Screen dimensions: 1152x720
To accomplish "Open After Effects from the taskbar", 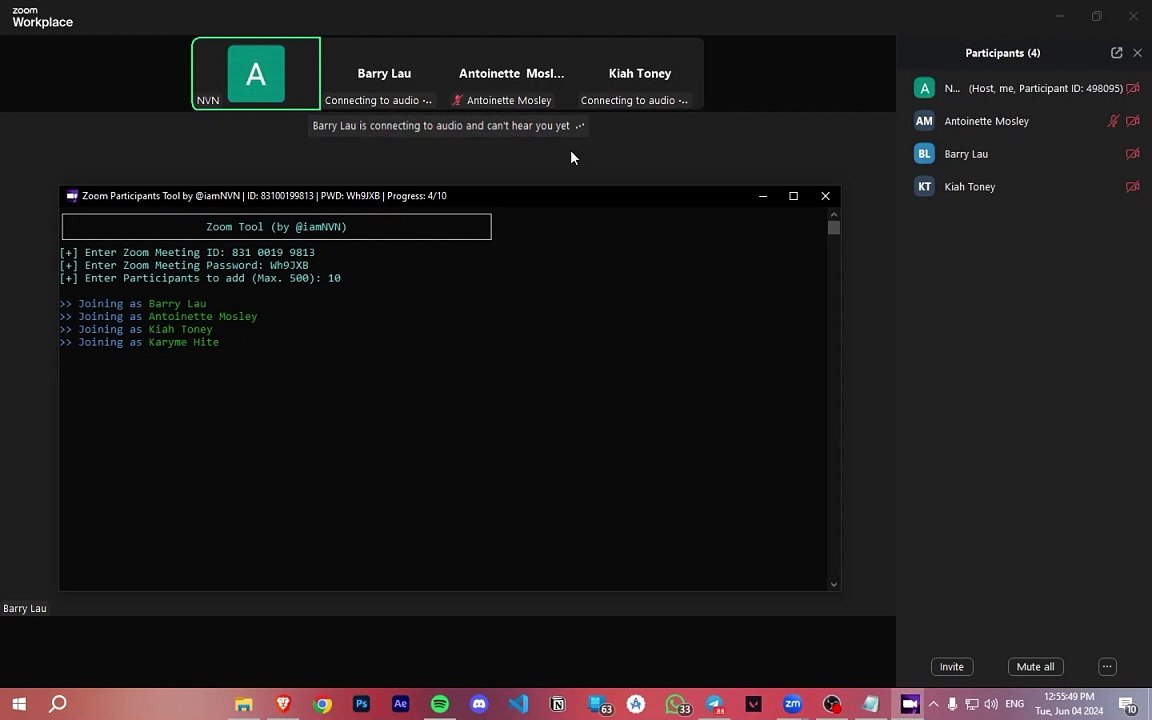I will 400,704.
